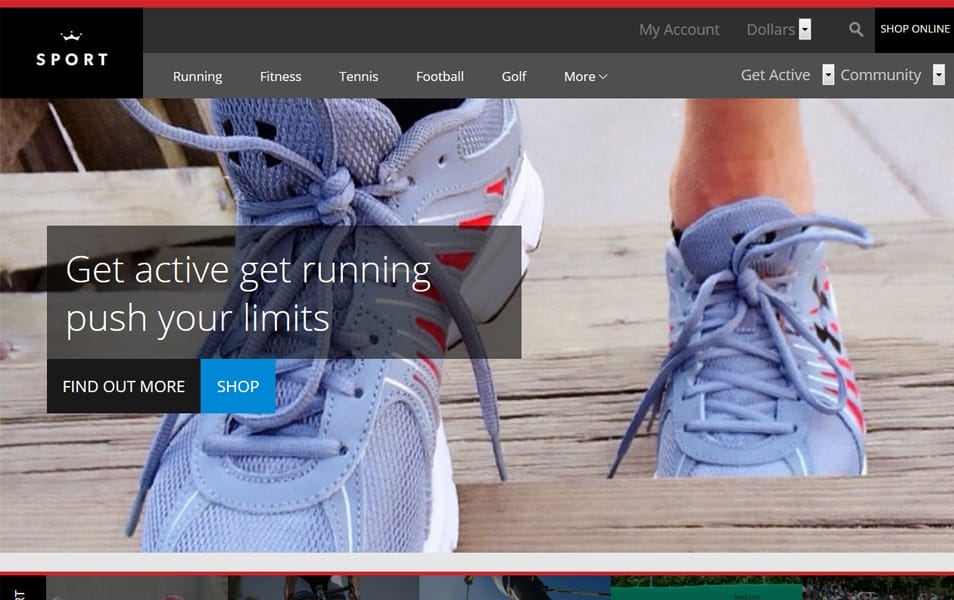Switch to the Tennis category

(x=358, y=76)
